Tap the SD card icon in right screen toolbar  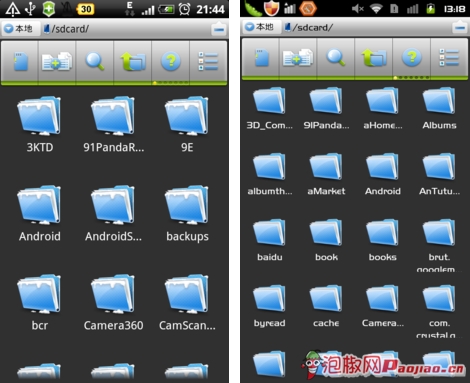(x=261, y=58)
